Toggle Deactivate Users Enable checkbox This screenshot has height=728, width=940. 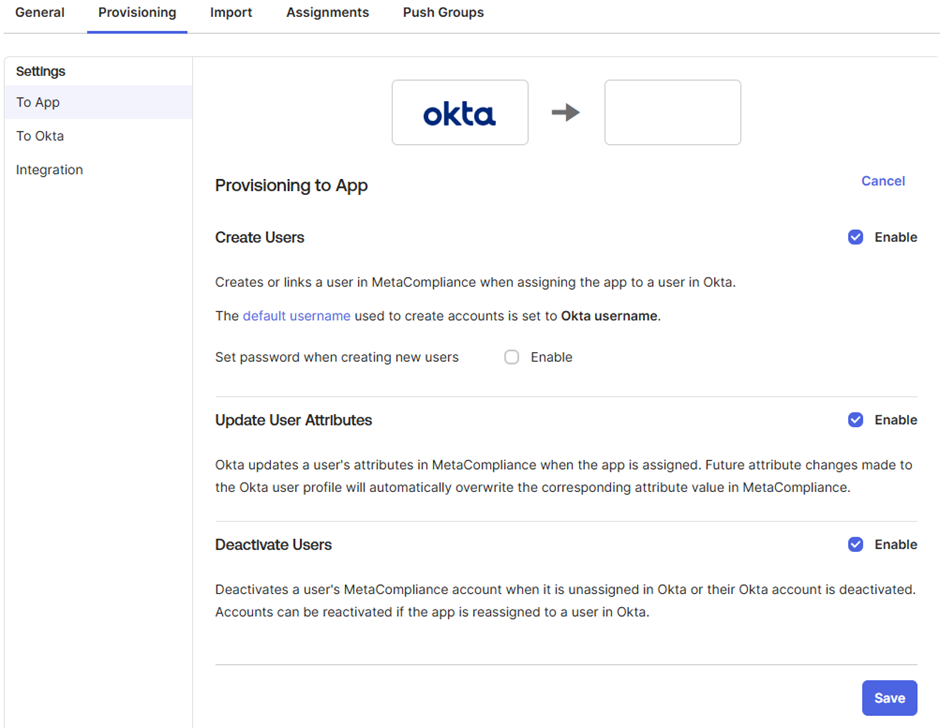point(855,545)
